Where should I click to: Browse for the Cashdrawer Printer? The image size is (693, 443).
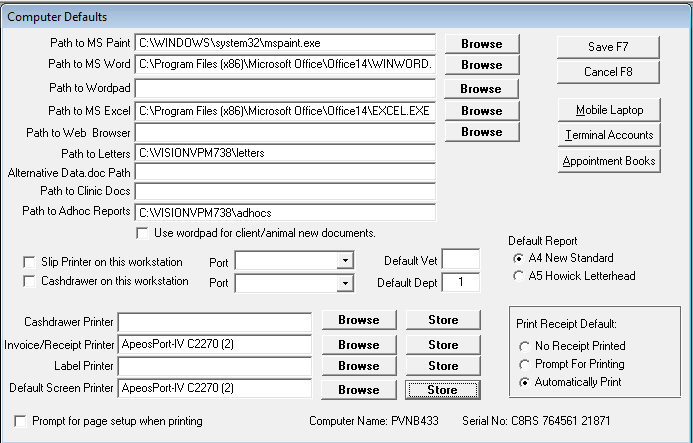(x=359, y=320)
